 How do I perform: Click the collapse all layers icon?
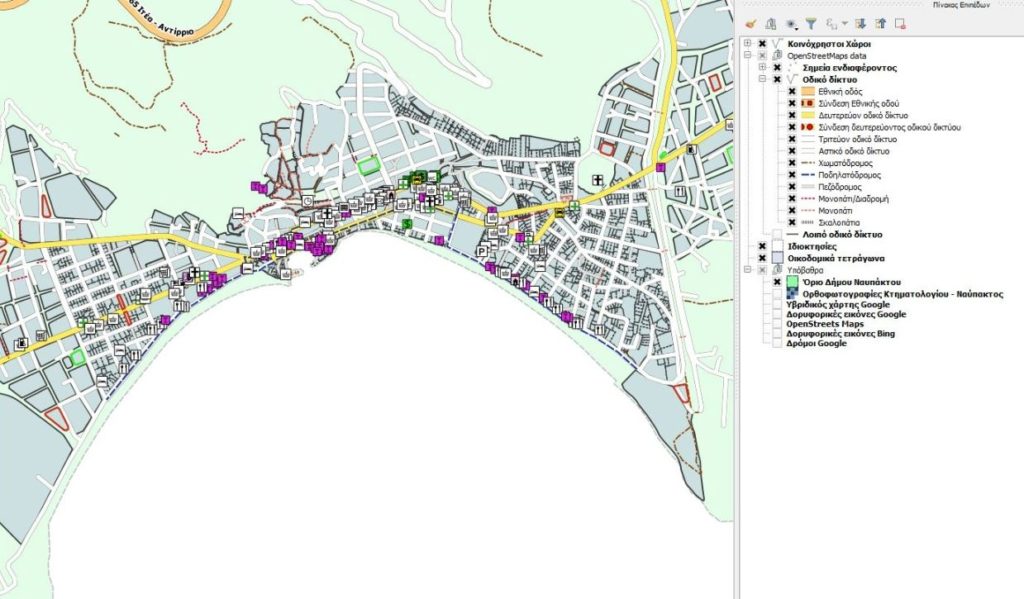[879, 23]
